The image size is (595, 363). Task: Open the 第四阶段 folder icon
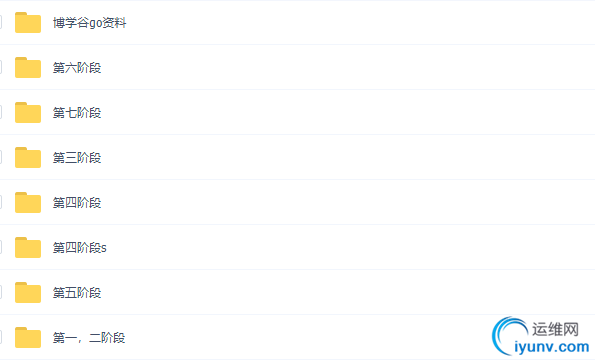[28, 203]
